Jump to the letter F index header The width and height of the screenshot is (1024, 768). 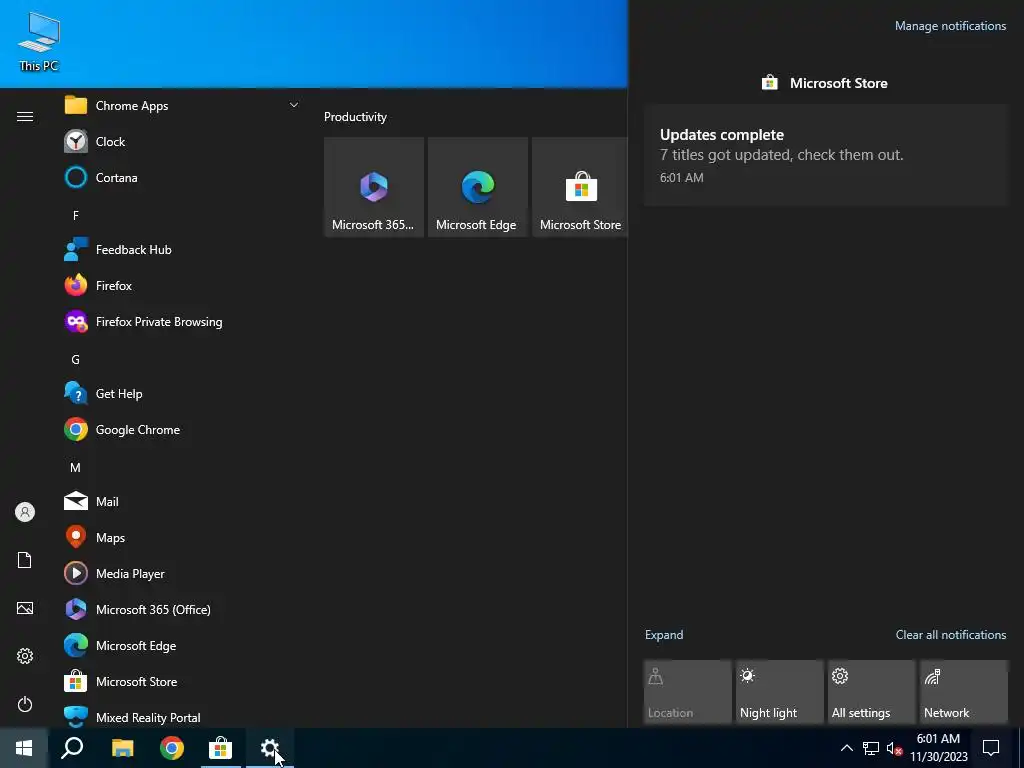76,216
